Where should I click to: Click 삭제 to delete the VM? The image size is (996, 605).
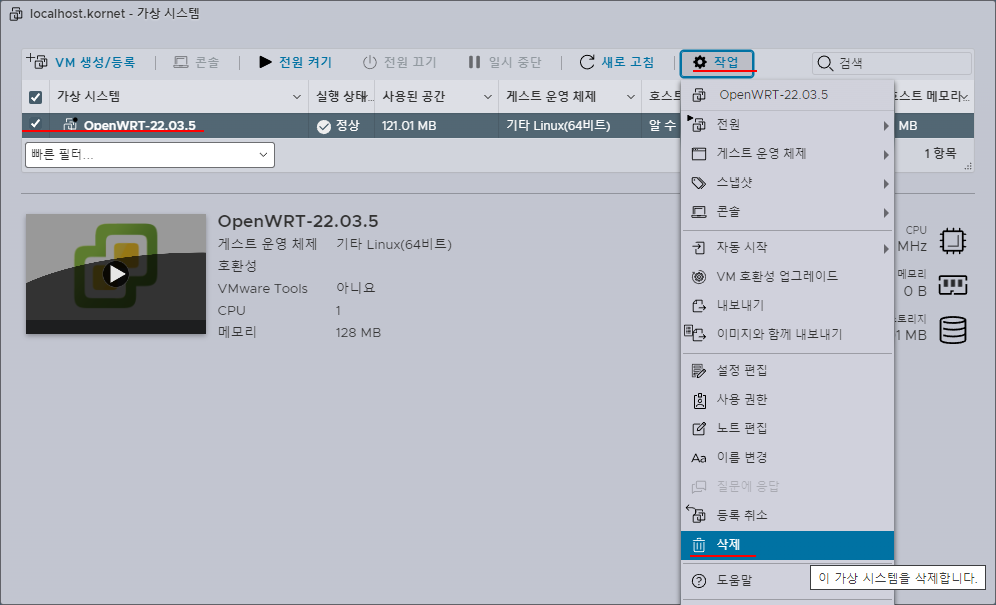pyautogui.click(x=787, y=545)
